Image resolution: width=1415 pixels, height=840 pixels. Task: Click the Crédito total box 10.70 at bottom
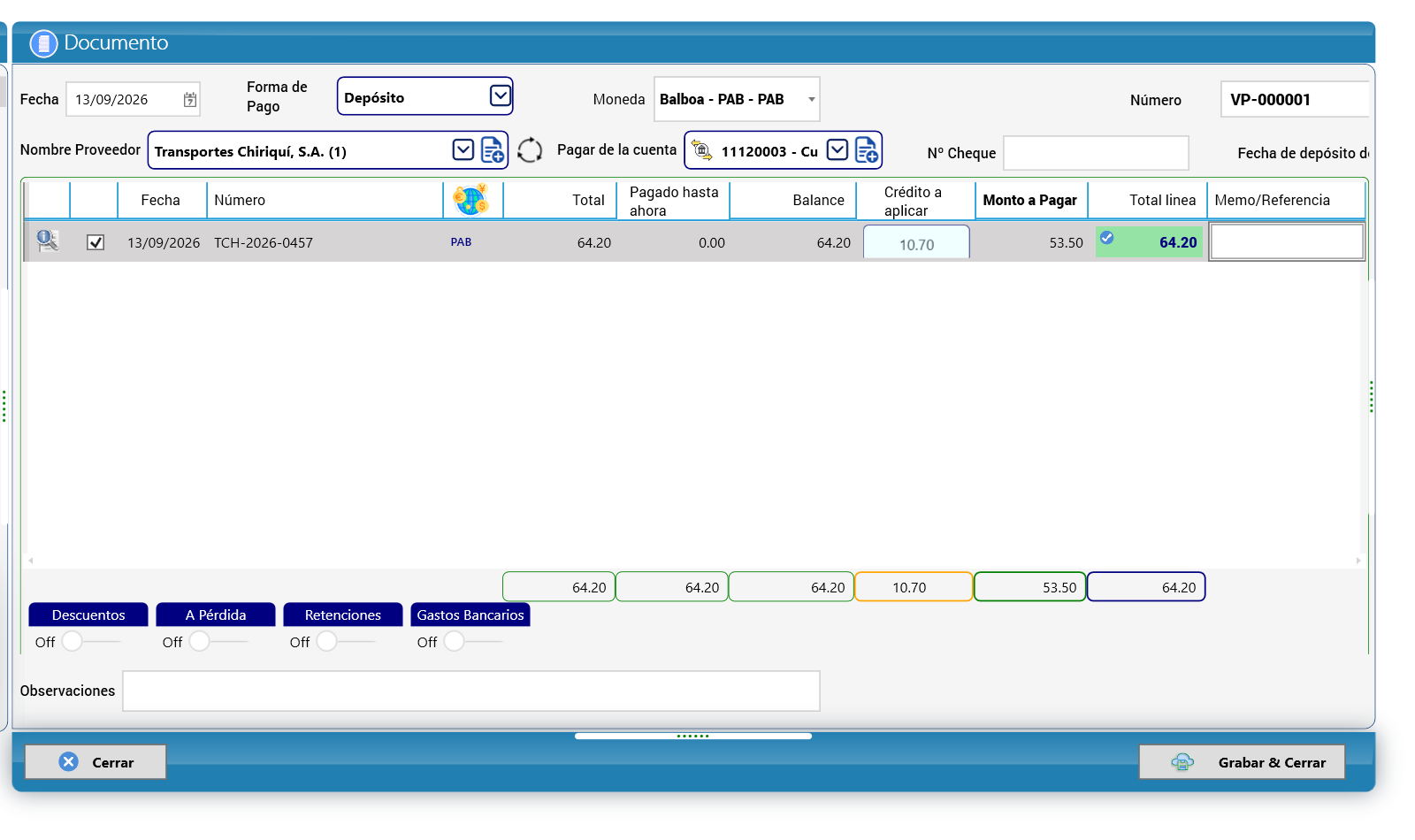(x=914, y=587)
